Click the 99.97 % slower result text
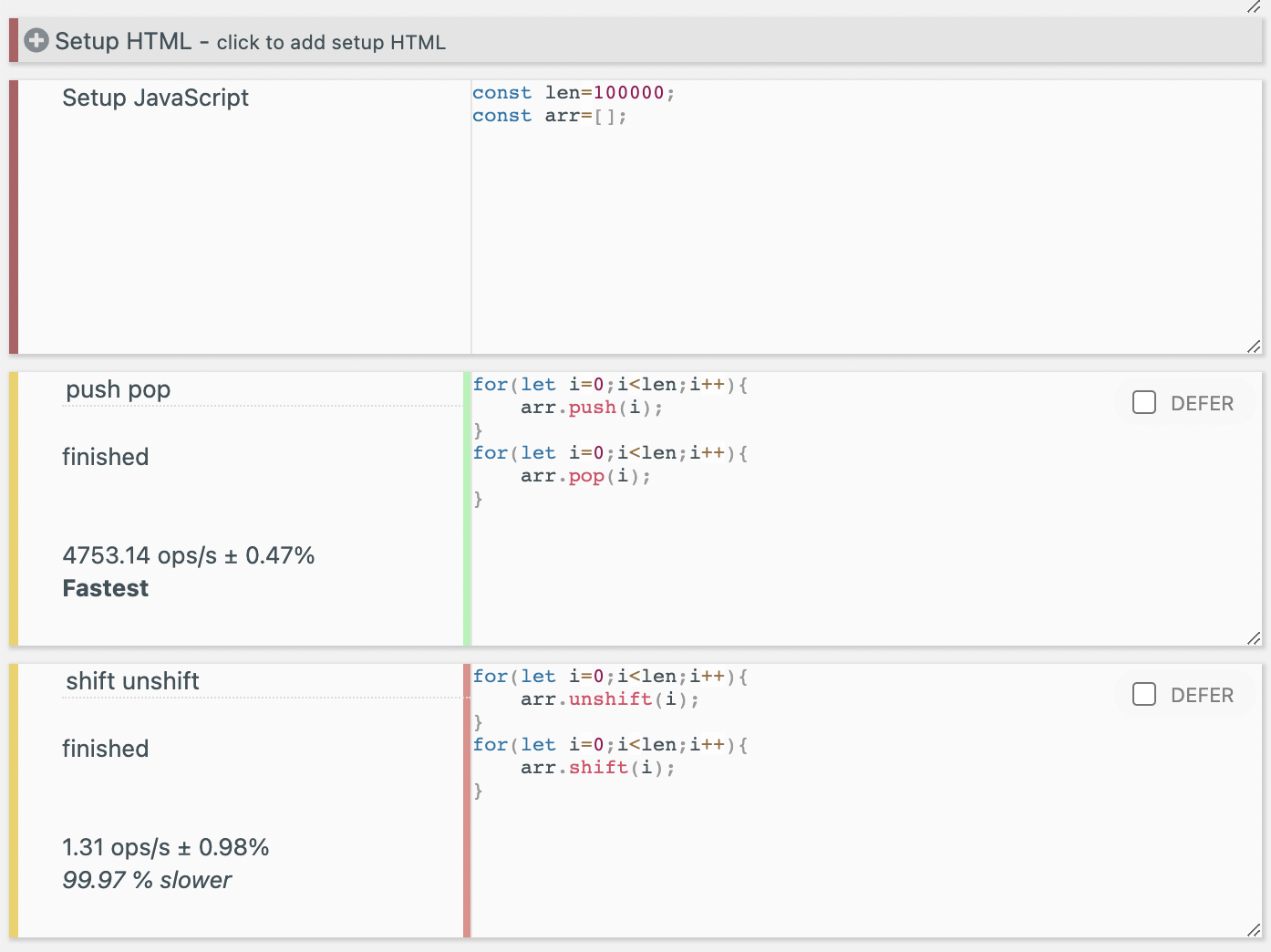 pos(147,881)
